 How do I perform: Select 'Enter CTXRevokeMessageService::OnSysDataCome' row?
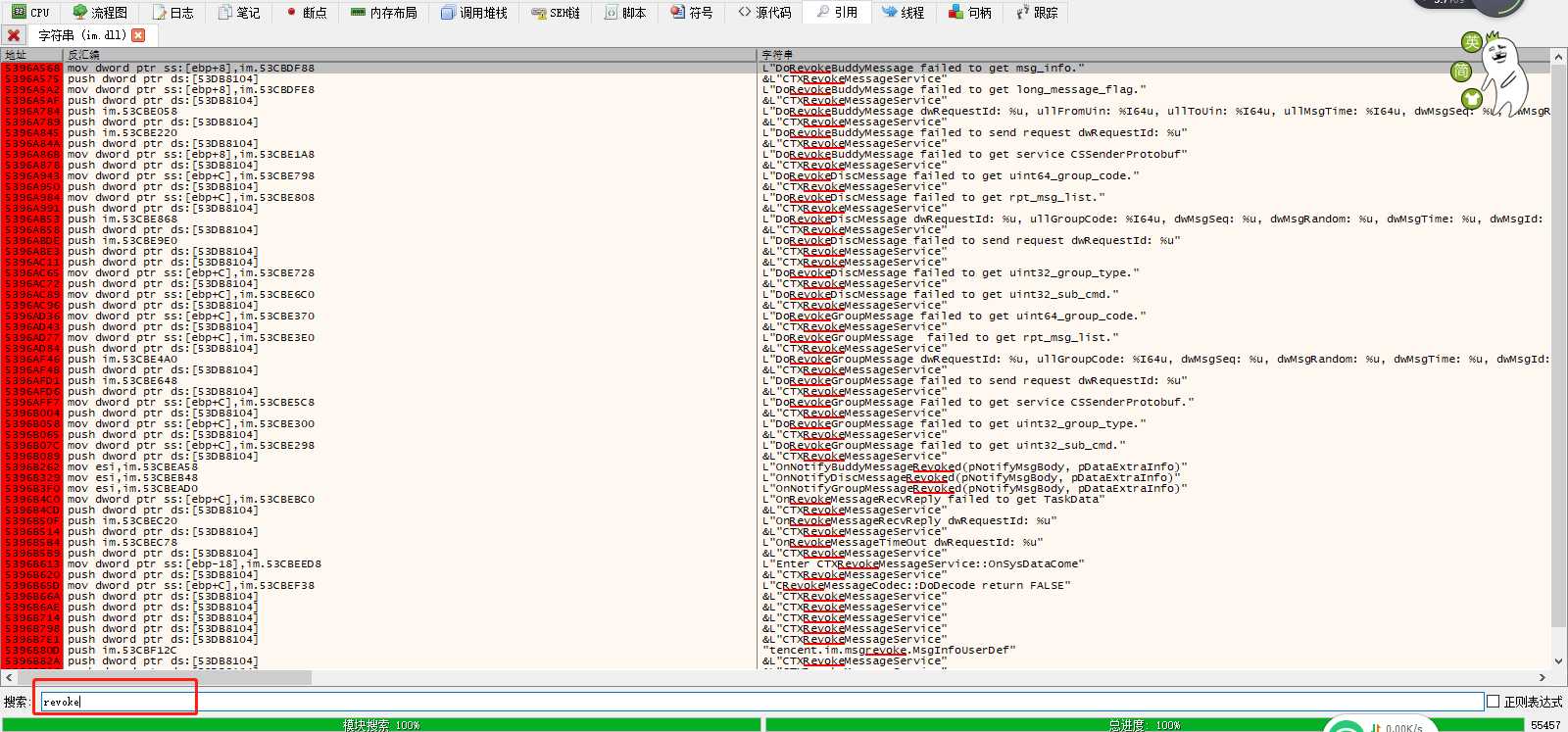point(922,563)
